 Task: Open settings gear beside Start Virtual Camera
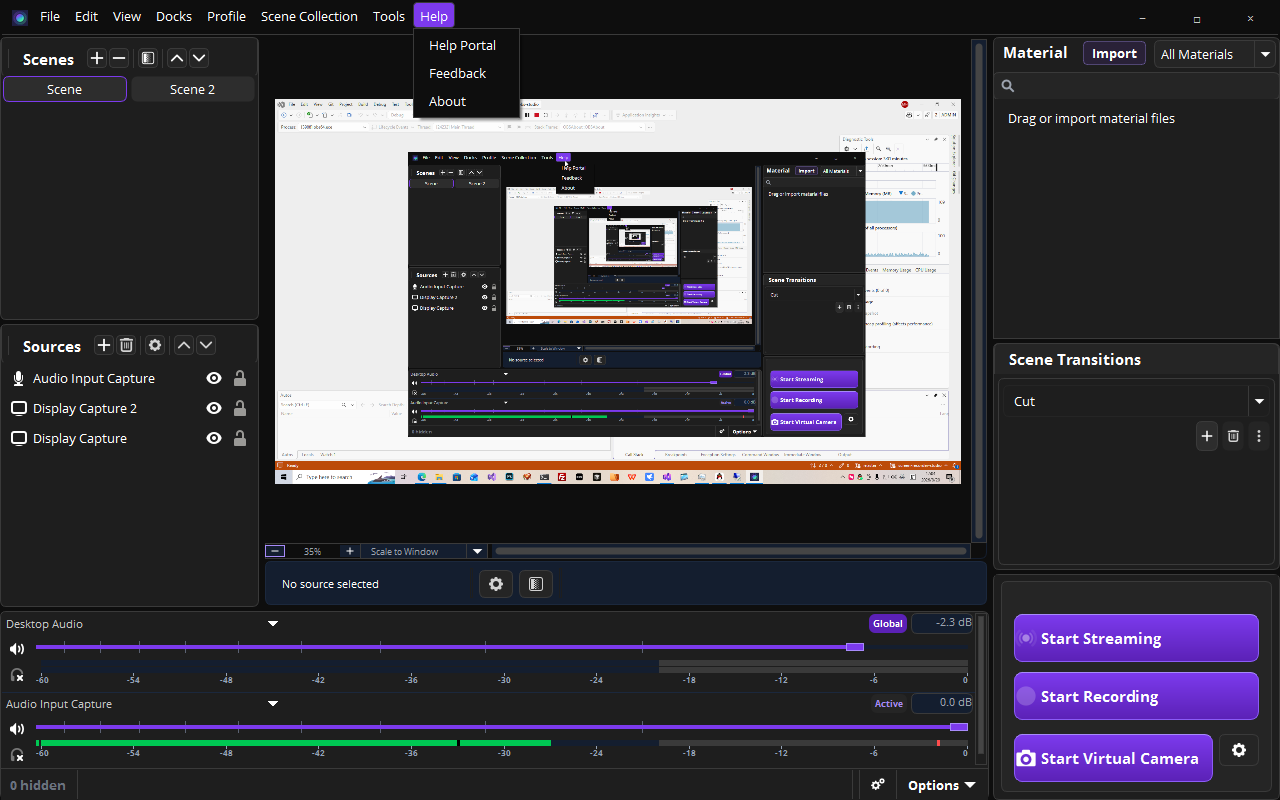coord(1239,749)
